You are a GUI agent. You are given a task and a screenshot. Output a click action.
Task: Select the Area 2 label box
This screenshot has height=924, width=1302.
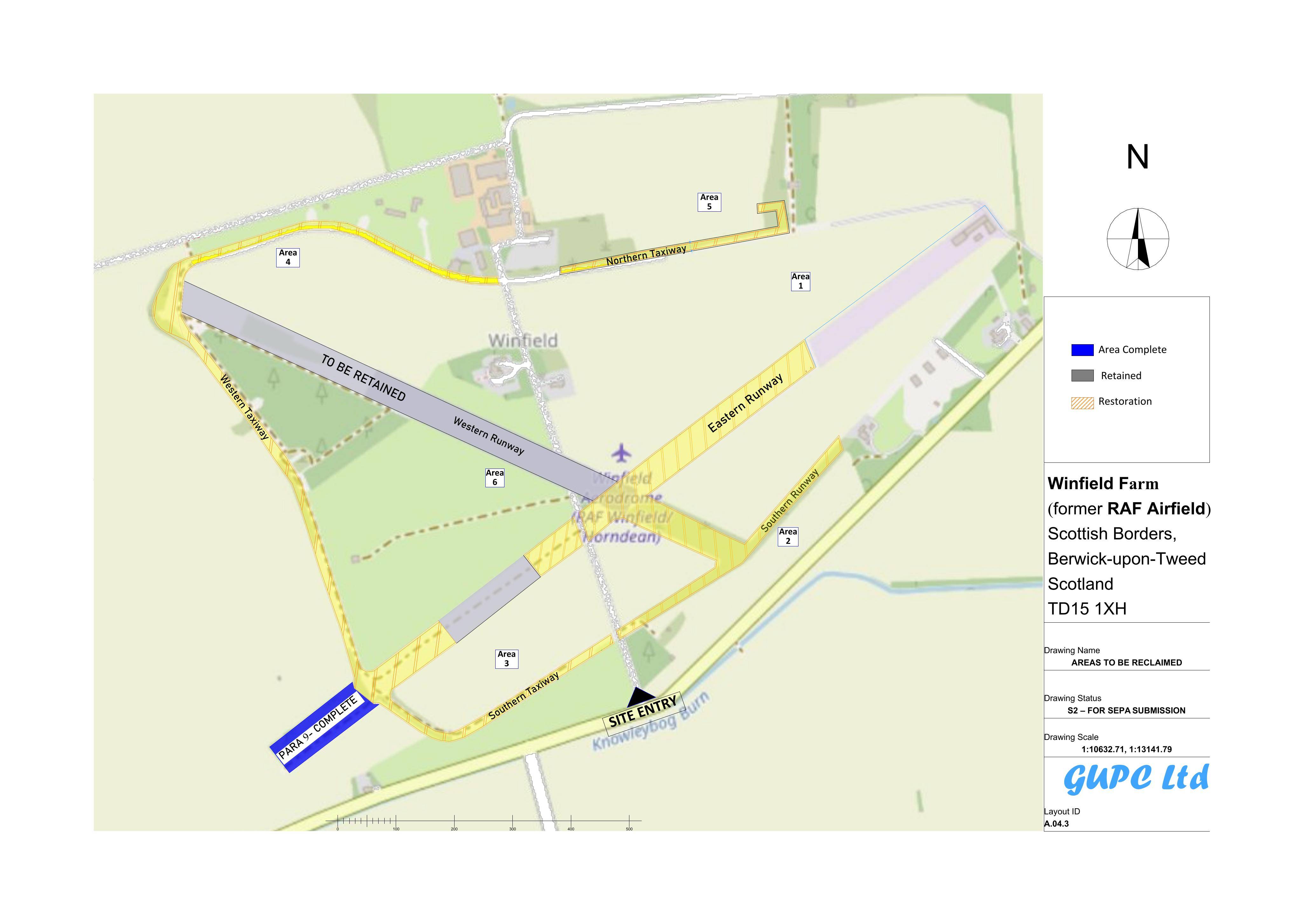coord(788,537)
